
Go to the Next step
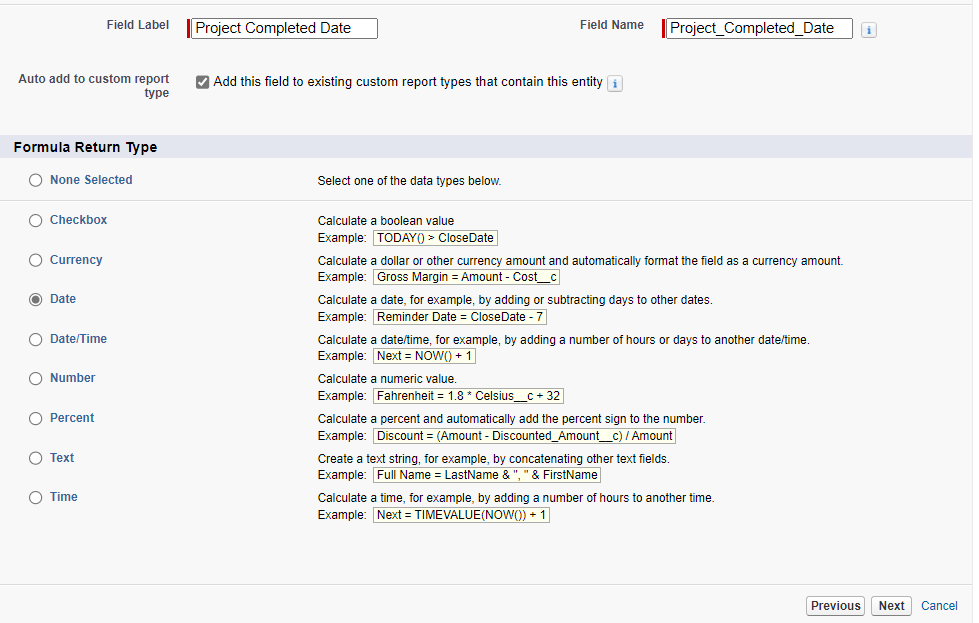click(891, 606)
